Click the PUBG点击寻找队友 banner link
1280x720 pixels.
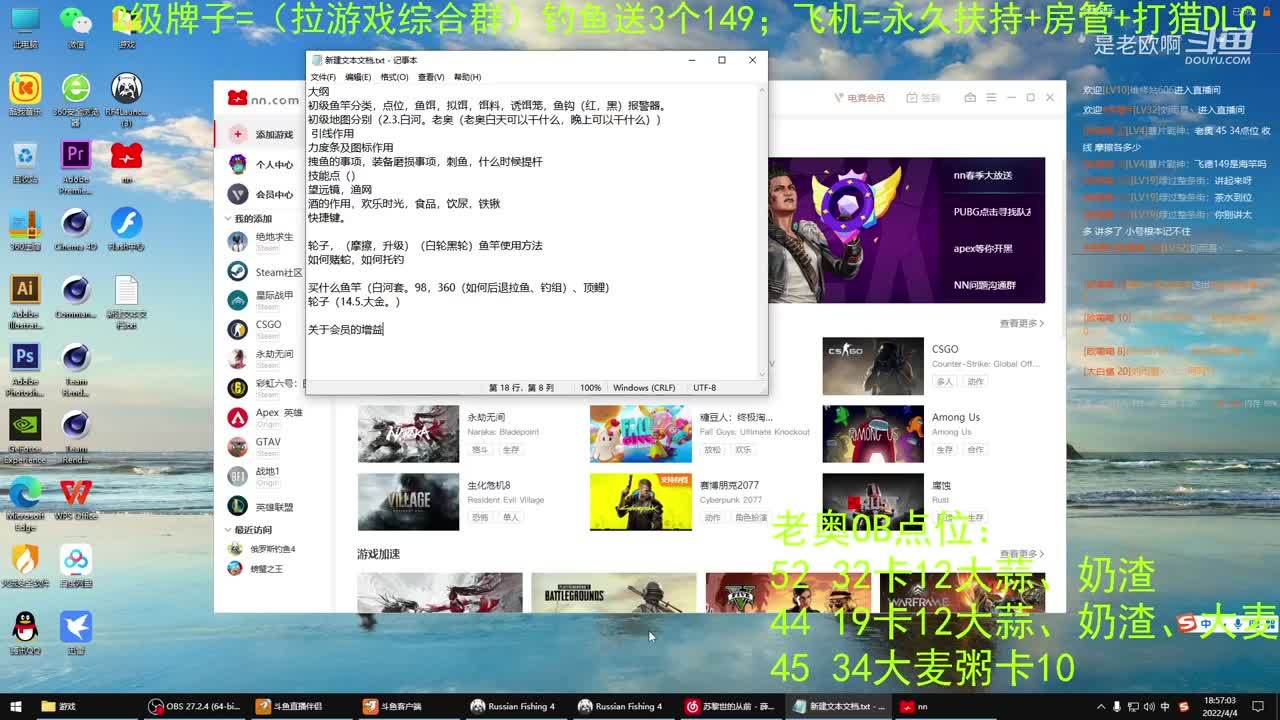(x=992, y=212)
